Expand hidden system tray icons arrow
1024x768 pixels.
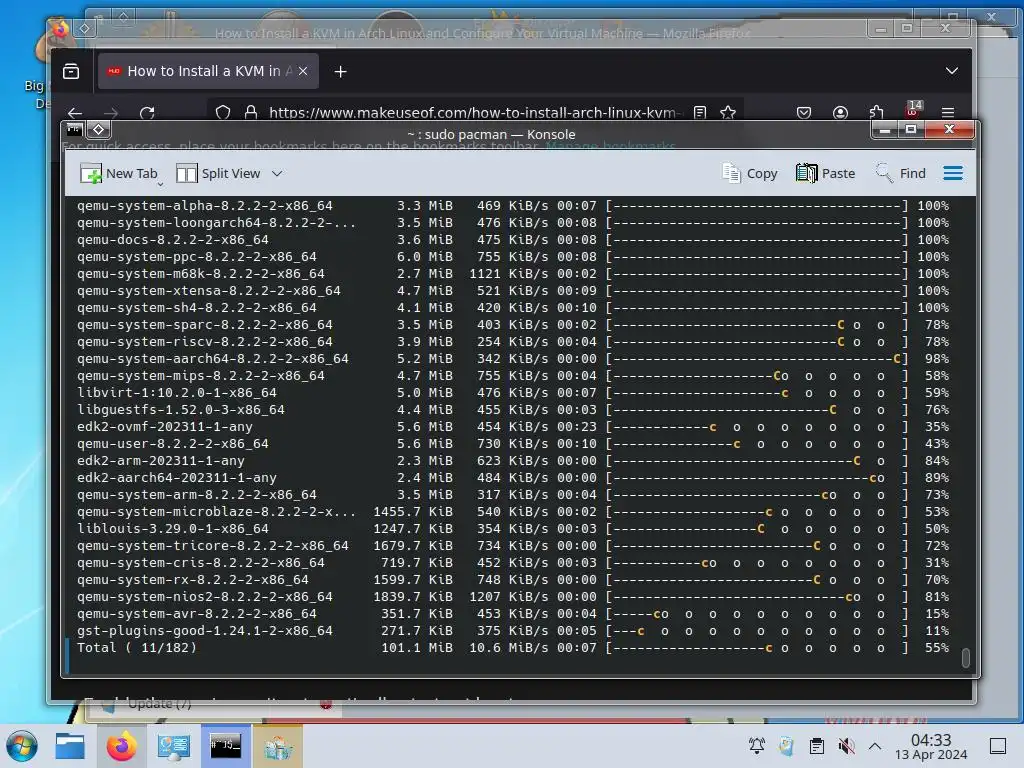875,746
